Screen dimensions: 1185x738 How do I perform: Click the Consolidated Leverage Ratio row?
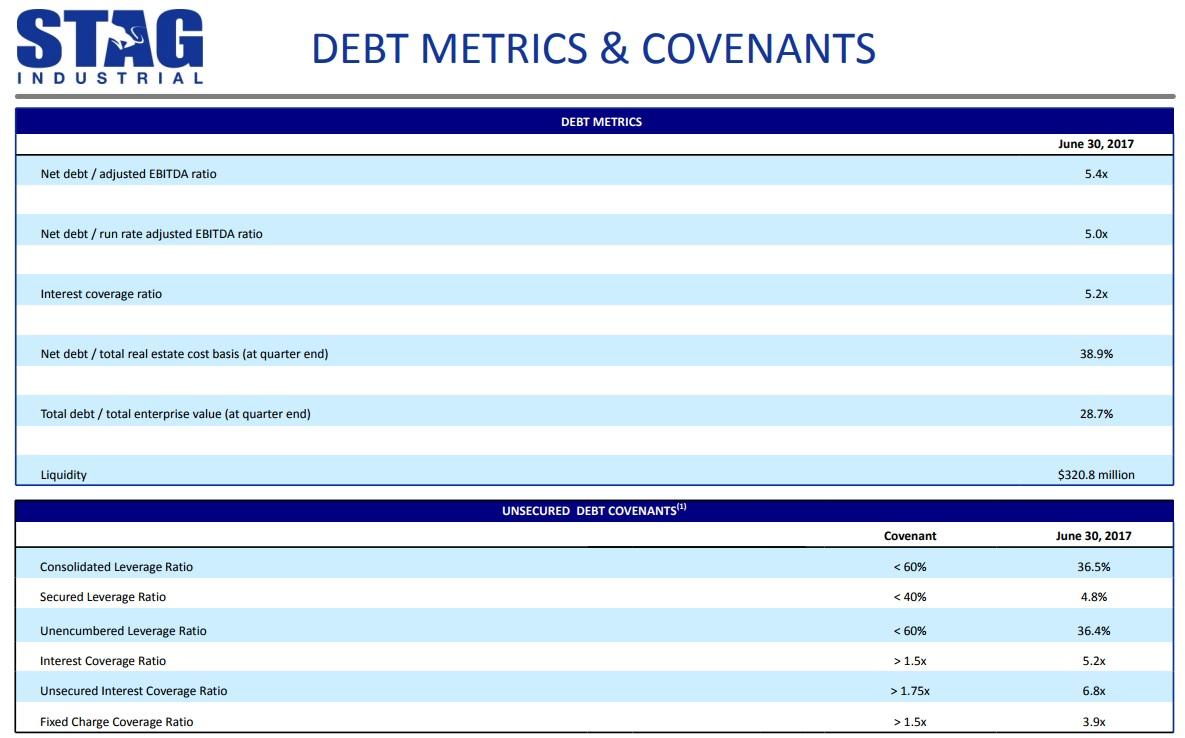pyautogui.click(x=117, y=566)
